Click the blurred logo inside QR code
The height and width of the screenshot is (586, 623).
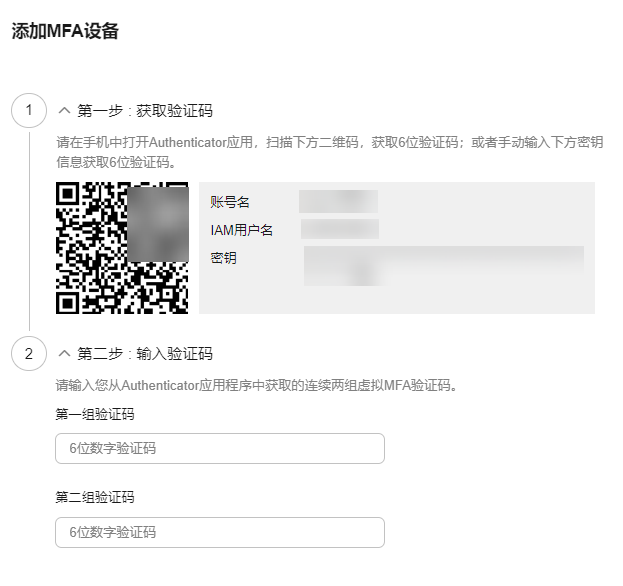[157, 222]
